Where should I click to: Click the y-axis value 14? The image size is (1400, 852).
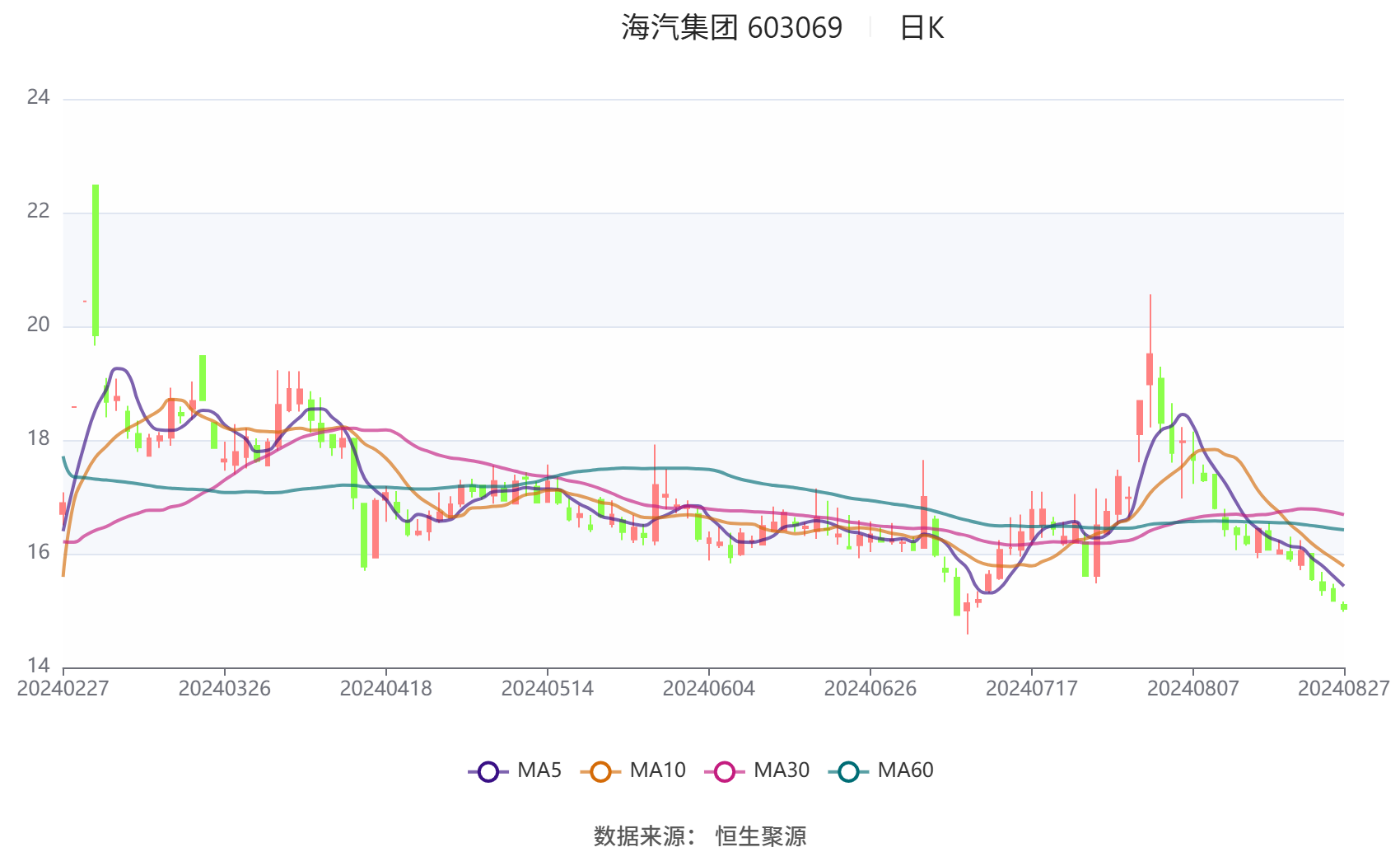tap(38, 666)
